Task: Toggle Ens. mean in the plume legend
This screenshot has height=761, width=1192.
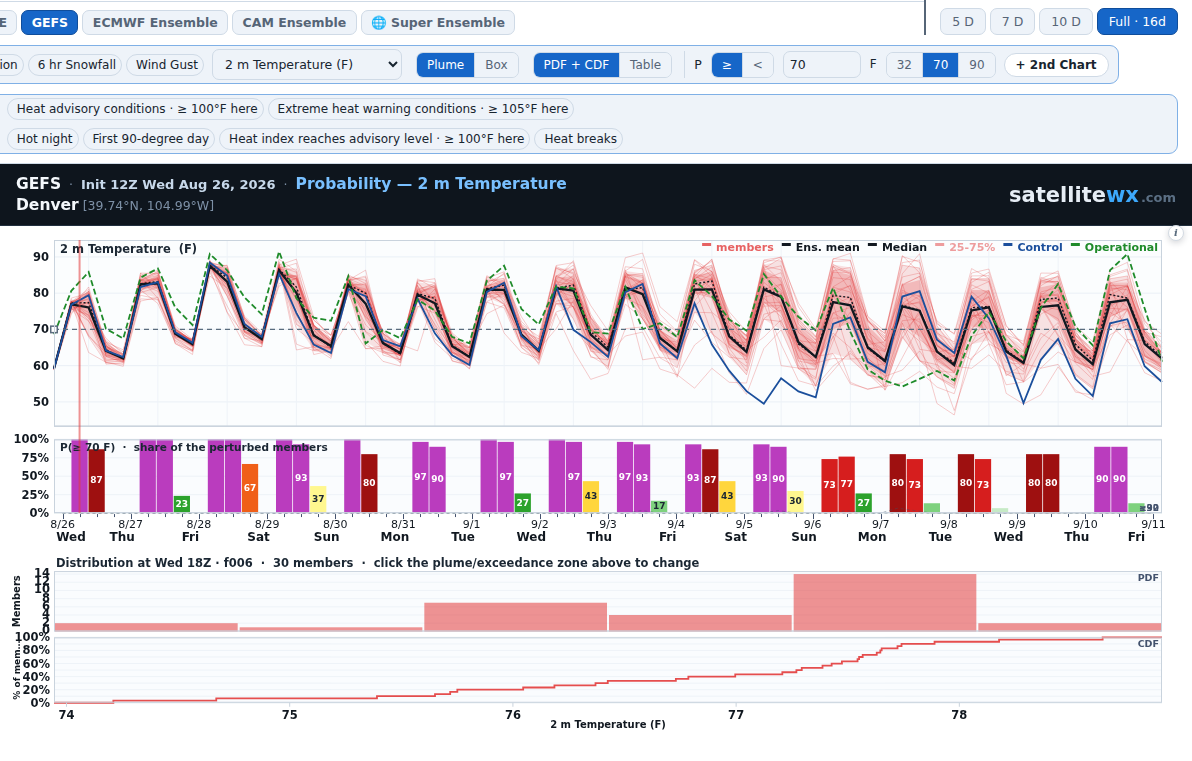Action: 820,247
